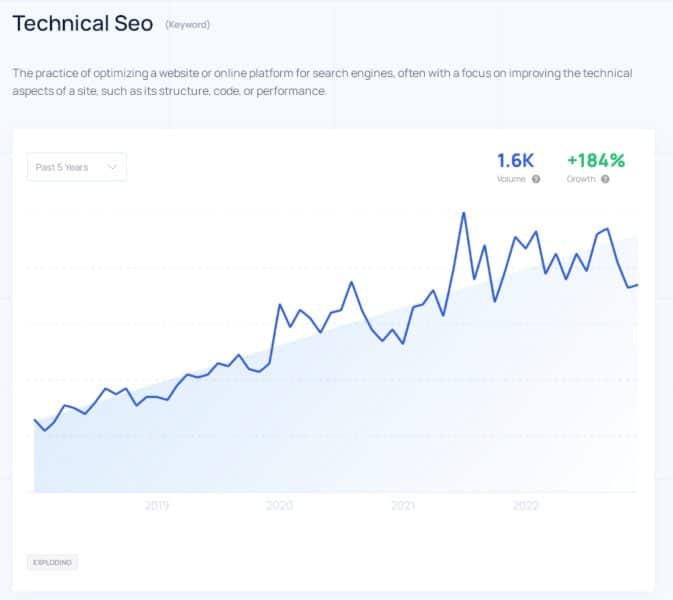Click the "Volume" label text

(511, 179)
